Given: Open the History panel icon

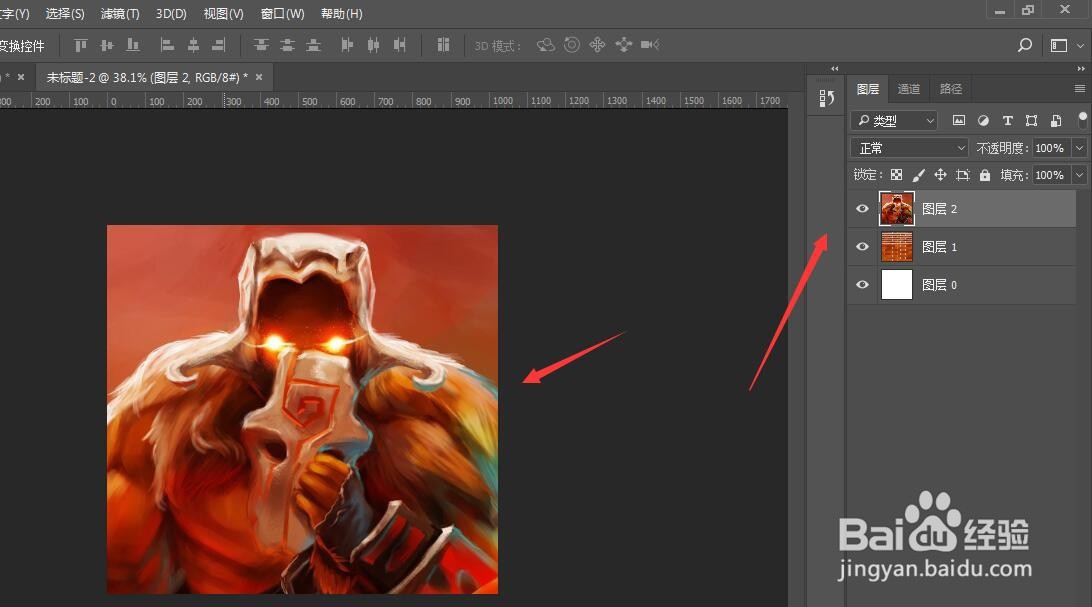Looking at the screenshot, I should (x=827, y=98).
